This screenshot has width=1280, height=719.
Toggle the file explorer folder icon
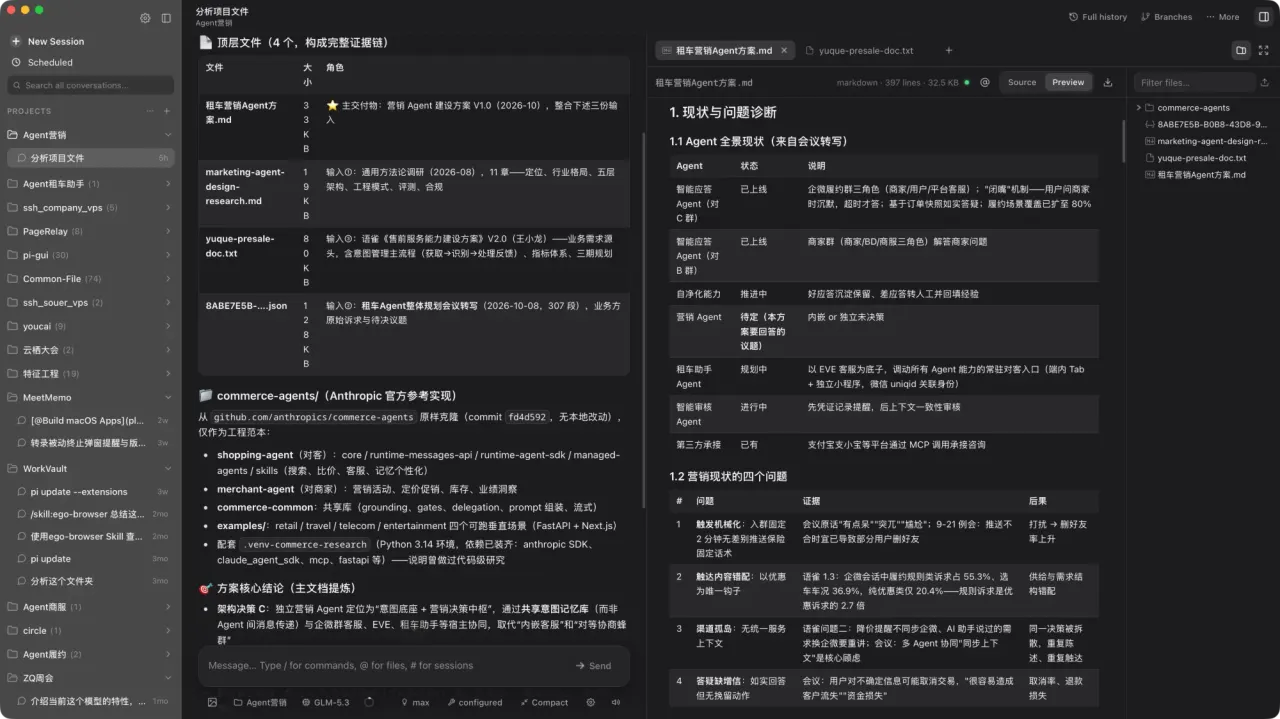(1241, 50)
